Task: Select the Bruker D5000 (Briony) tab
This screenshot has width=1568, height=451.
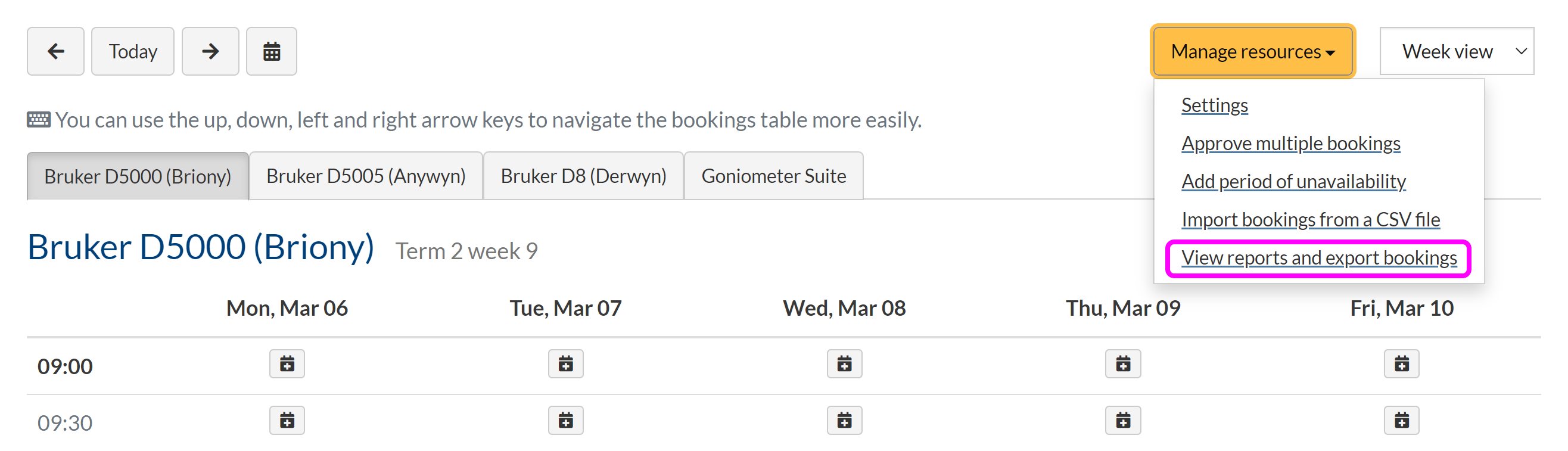Action: [x=138, y=176]
